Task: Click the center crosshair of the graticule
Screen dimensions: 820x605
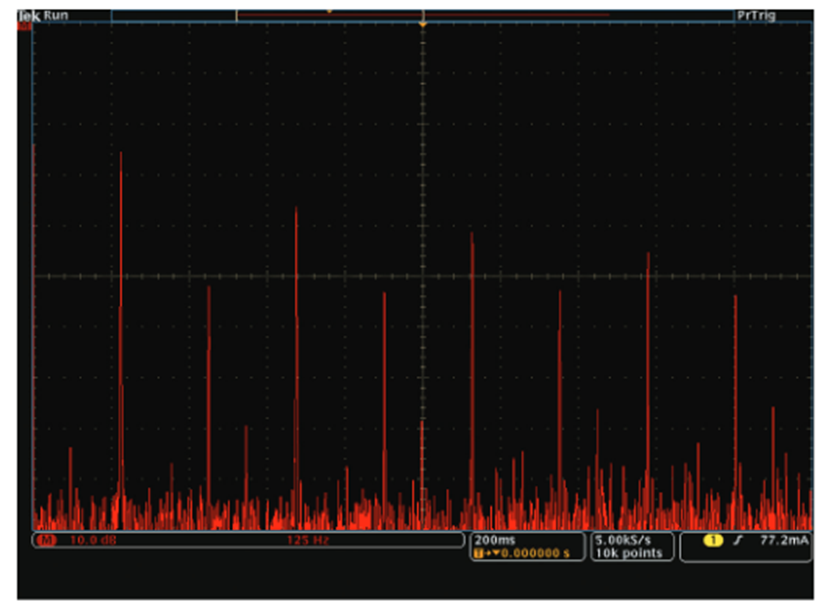Action: pos(423,275)
